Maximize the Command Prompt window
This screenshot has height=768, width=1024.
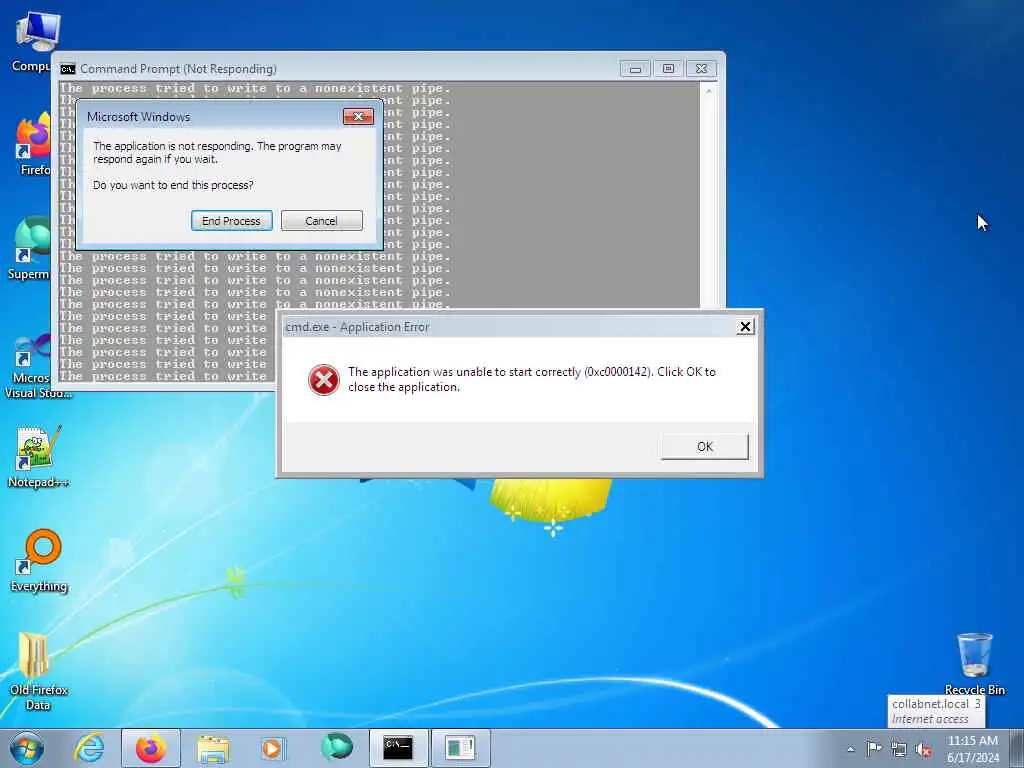(668, 69)
